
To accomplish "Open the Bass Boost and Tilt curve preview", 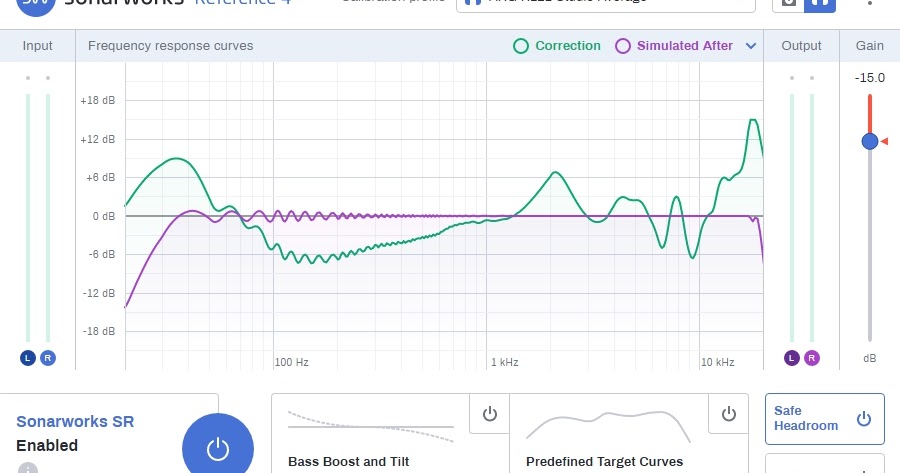I will (x=371, y=427).
